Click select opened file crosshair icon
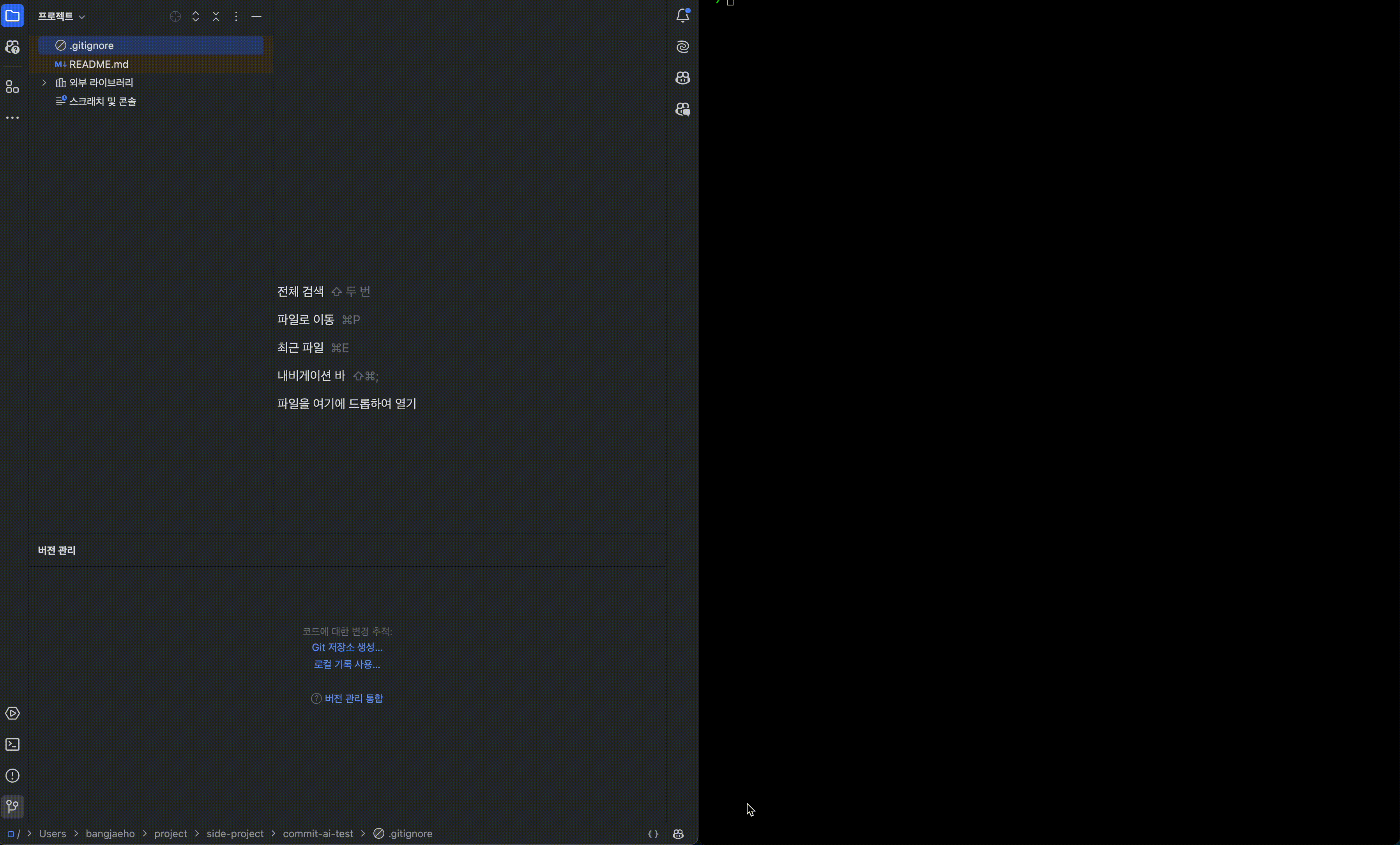This screenshot has height=845, width=1400. coord(175,16)
